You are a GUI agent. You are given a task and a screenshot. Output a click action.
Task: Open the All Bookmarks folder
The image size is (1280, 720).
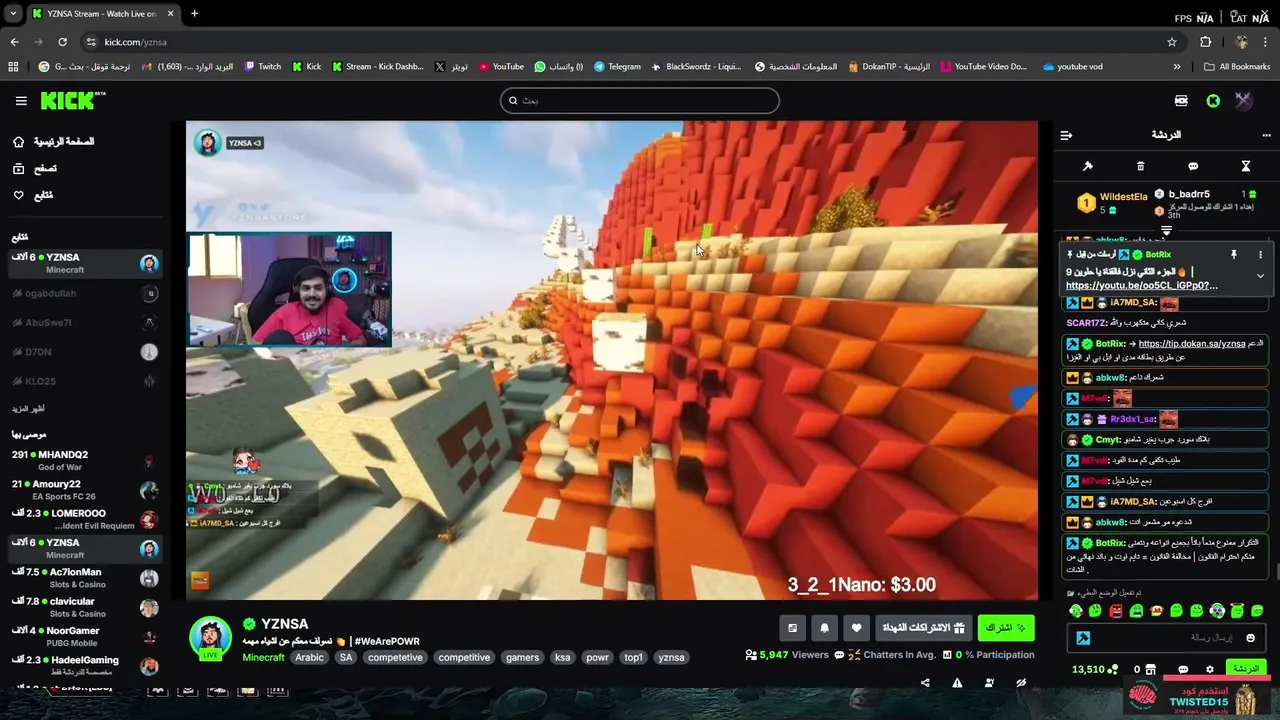coord(1237,67)
